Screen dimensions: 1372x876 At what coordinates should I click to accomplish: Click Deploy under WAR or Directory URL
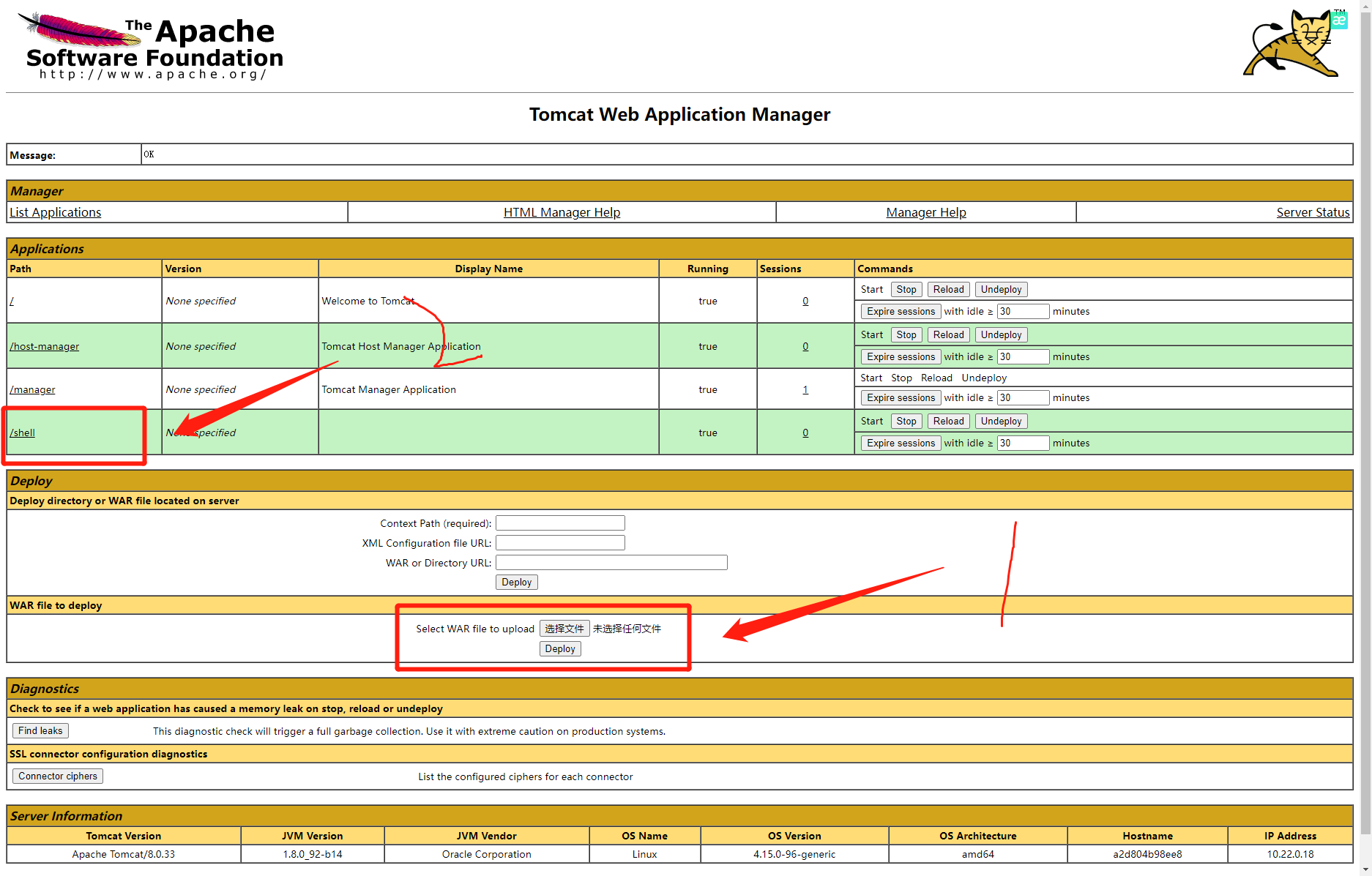click(x=517, y=583)
